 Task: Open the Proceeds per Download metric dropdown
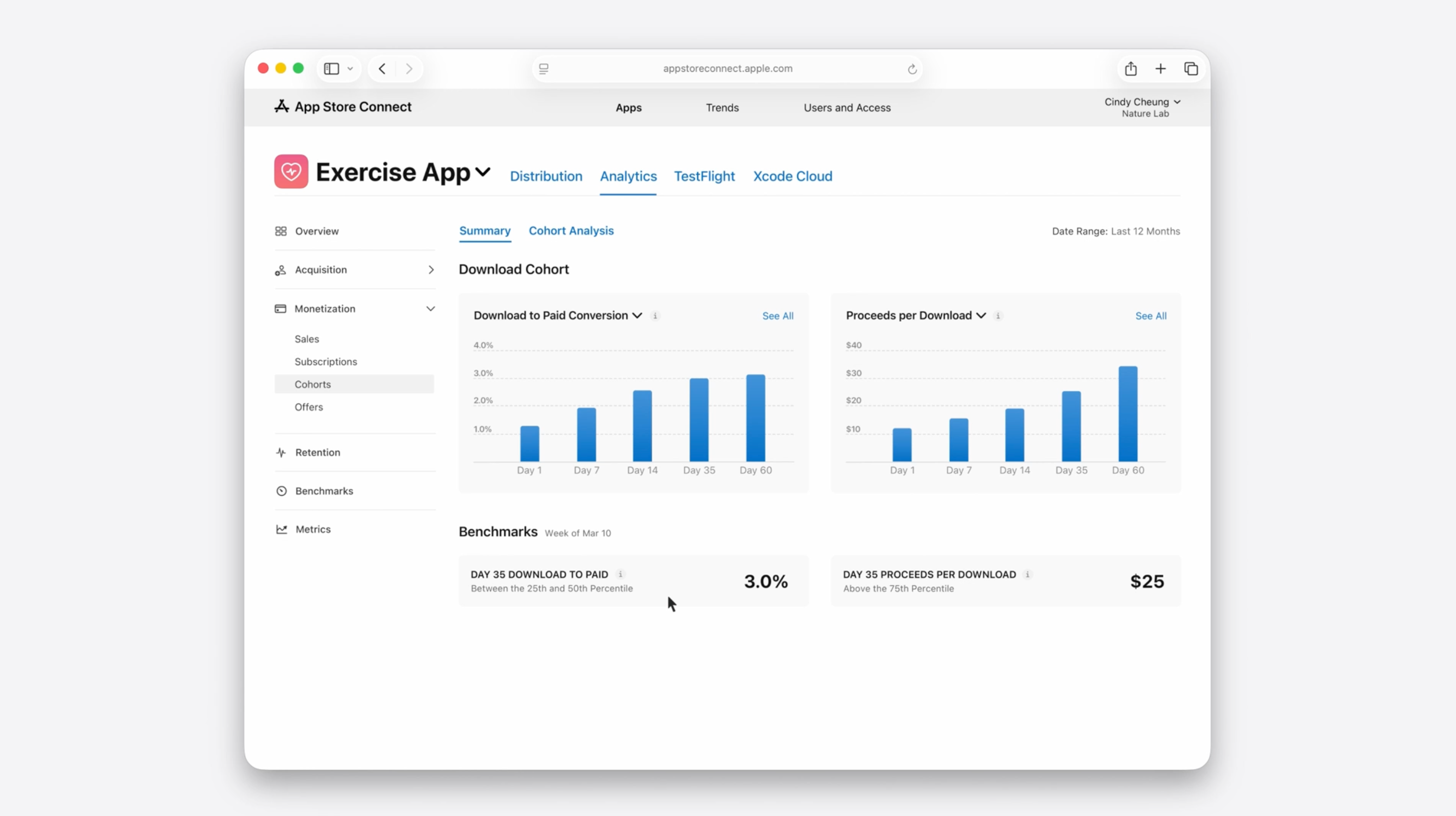(981, 315)
